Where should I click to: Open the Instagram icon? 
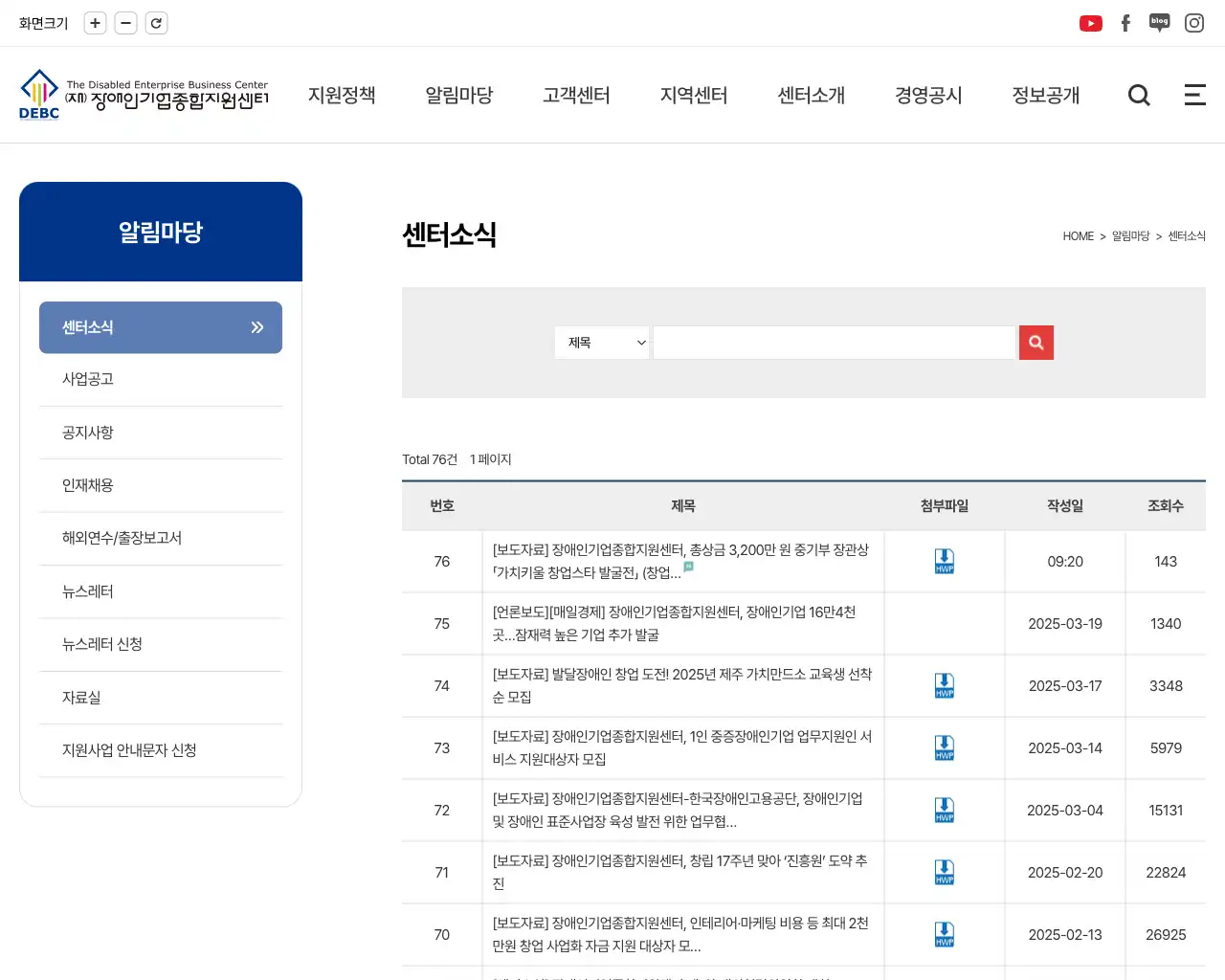click(1194, 23)
